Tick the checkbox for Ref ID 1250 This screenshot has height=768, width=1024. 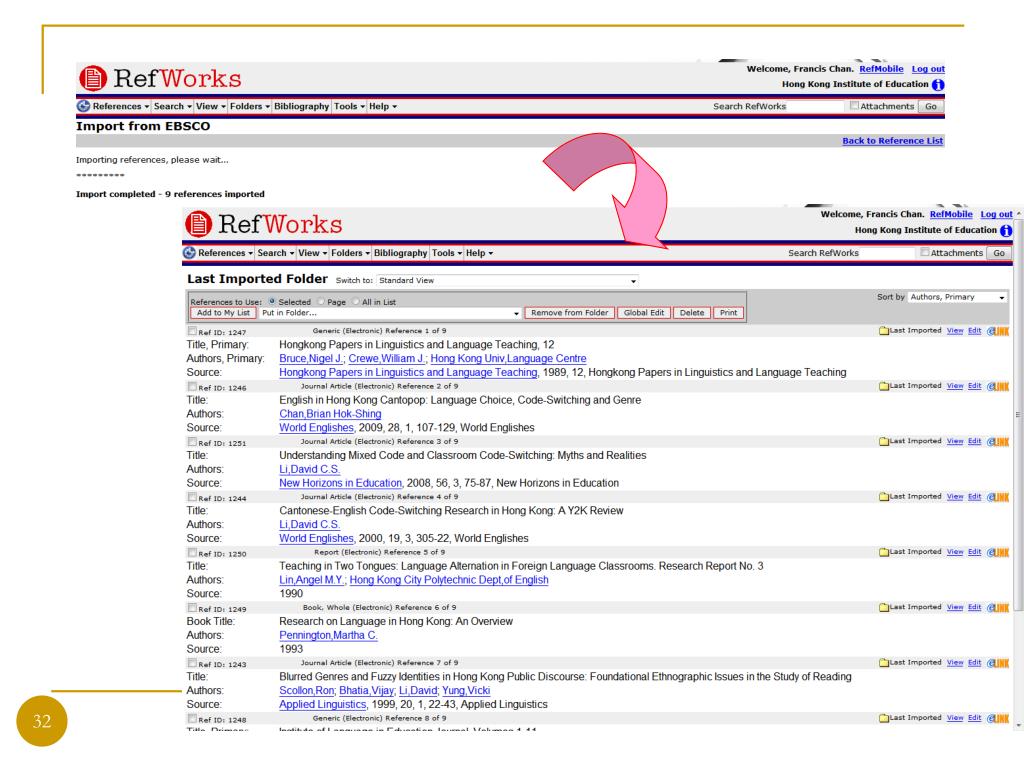(193, 552)
